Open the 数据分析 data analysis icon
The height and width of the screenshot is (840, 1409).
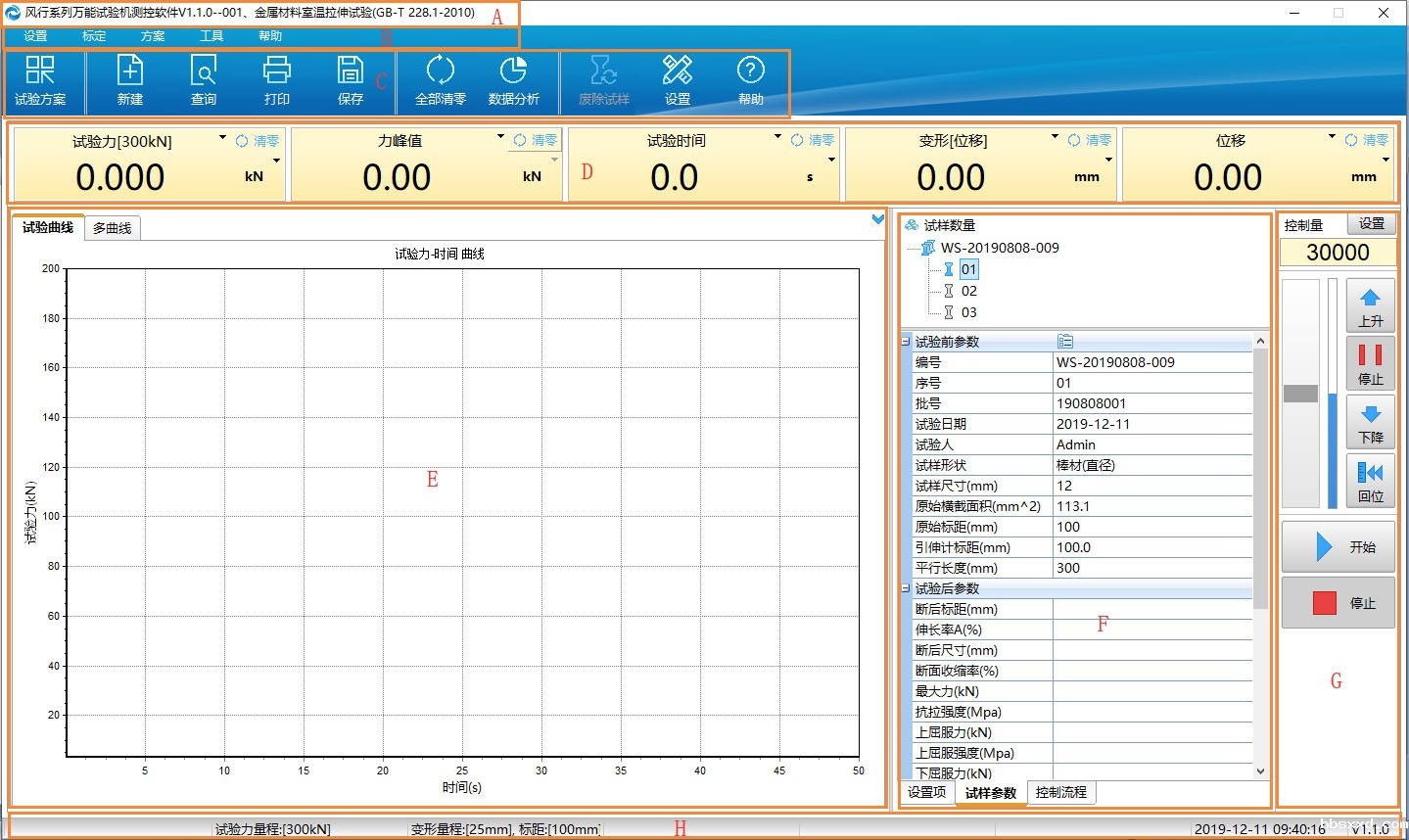pyautogui.click(x=514, y=80)
